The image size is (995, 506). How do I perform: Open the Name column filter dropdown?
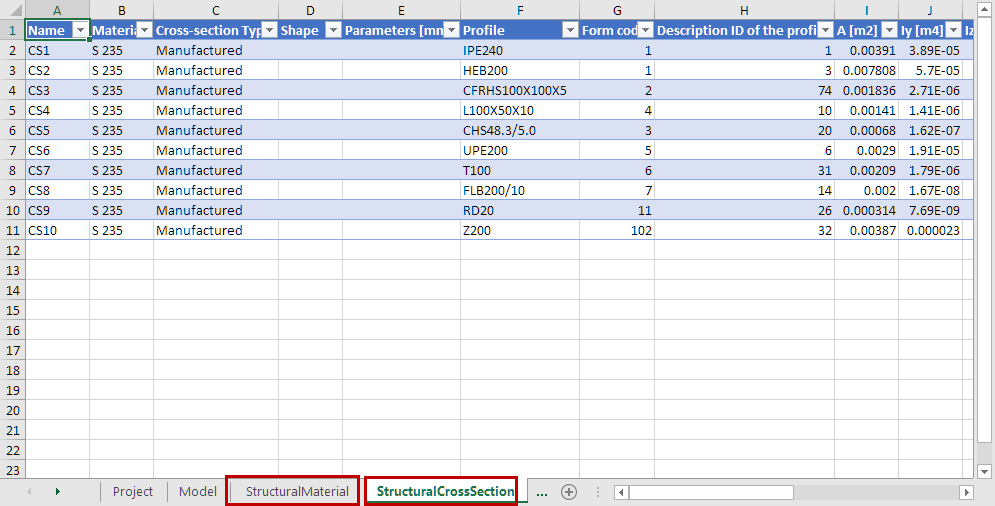pos(81,30)
